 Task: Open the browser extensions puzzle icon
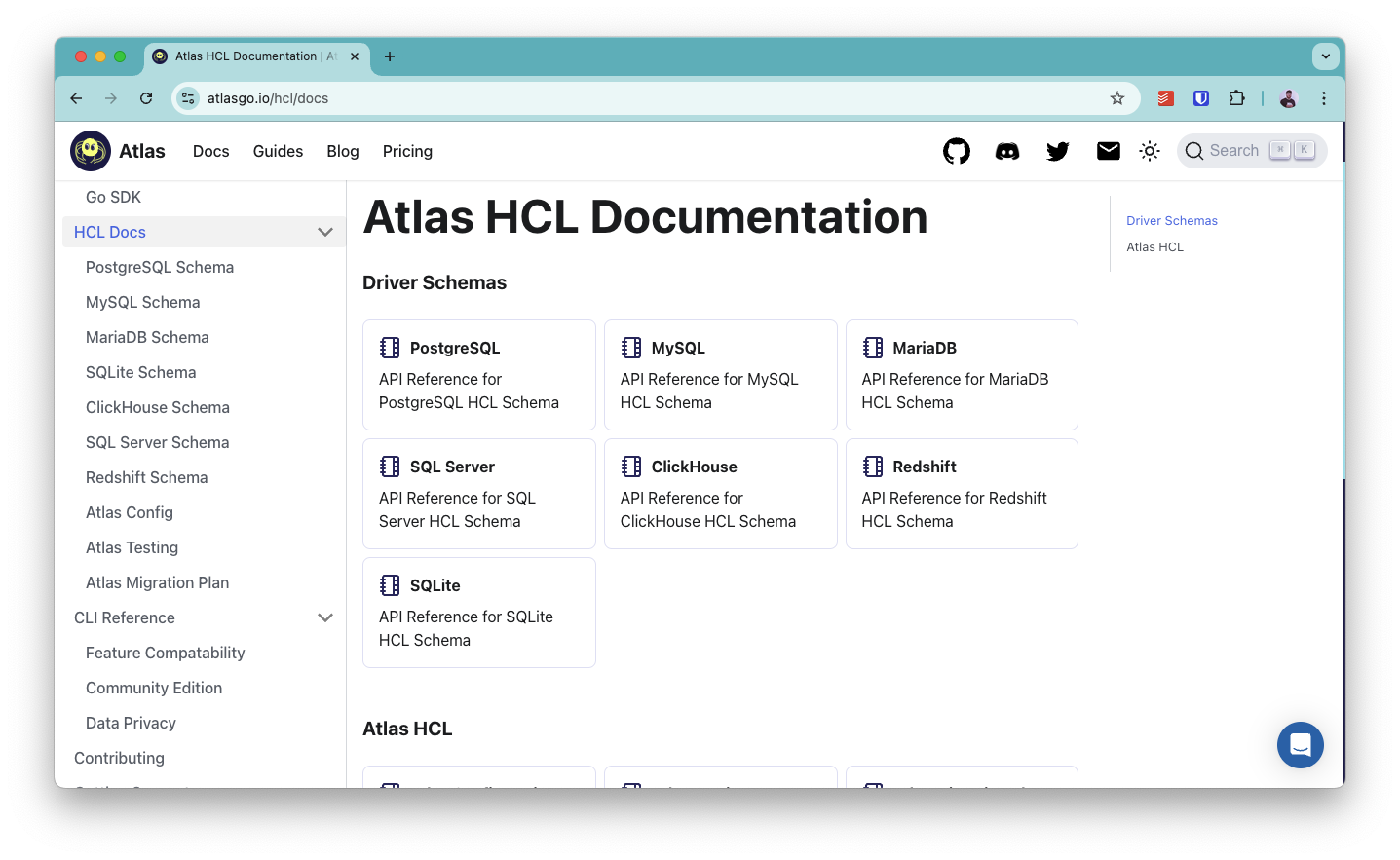tap(1236, 97)
